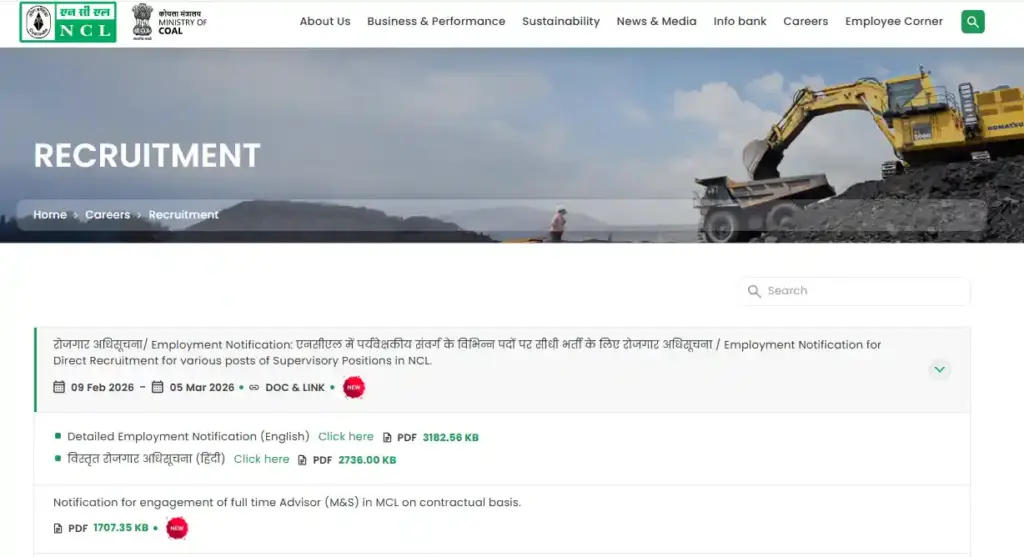1024x557 pixels.
Task: Open Careers breadcrumb link
Action: 107,215
